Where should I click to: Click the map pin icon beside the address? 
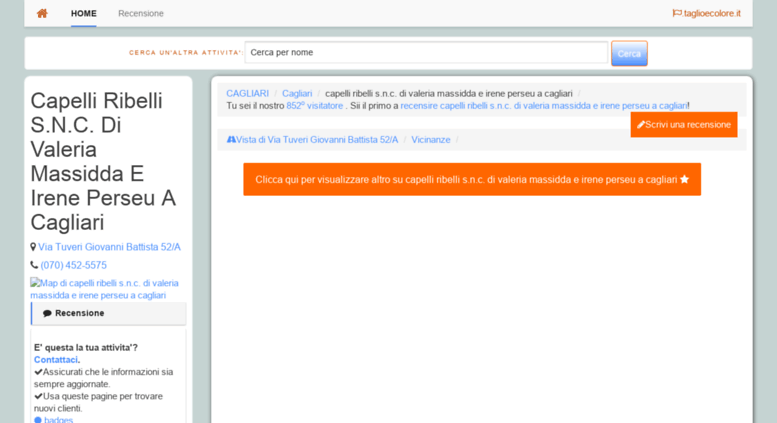pyautogui.click(x=33, y=247)
